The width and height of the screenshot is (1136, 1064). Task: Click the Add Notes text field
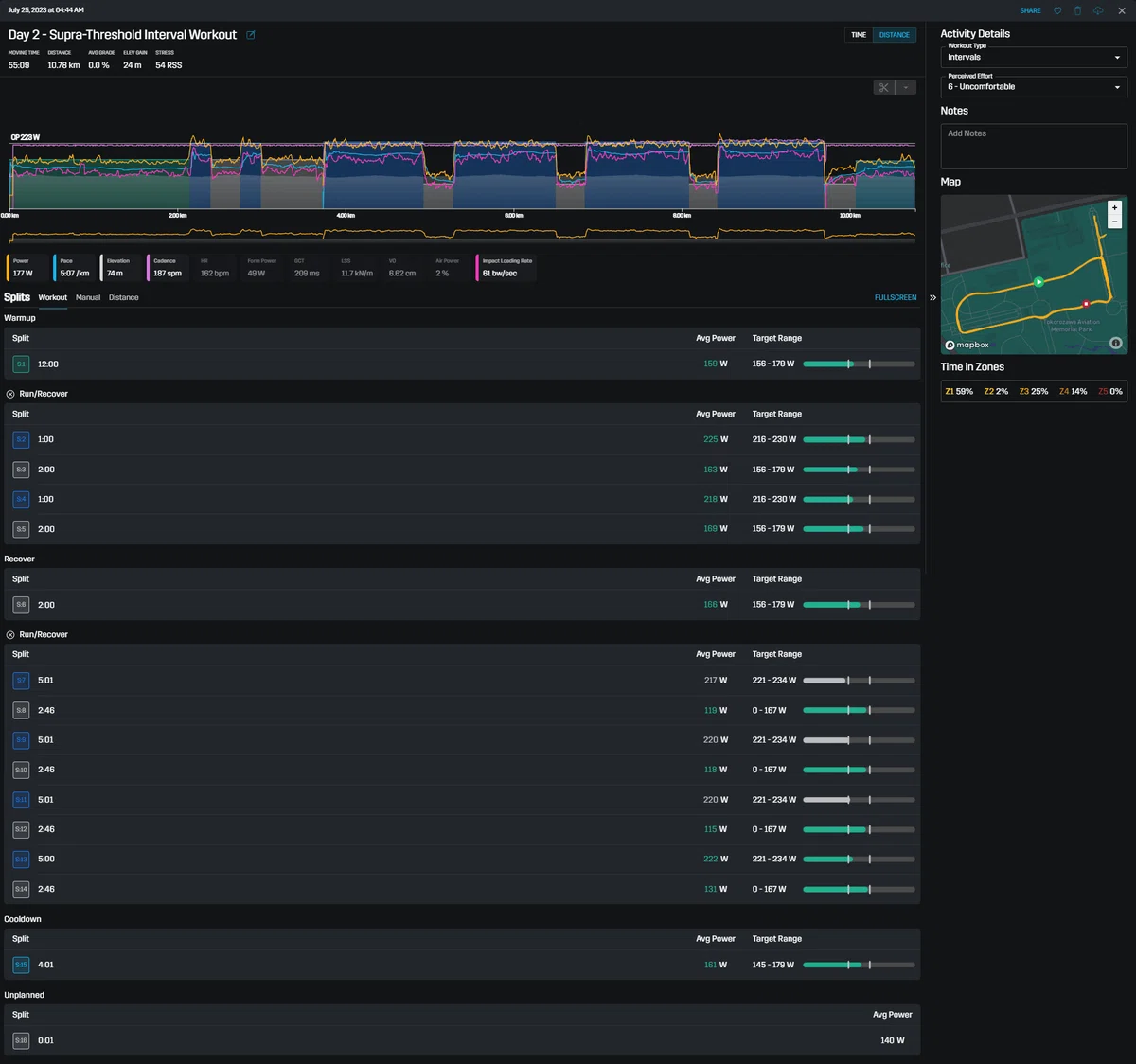1034,146
